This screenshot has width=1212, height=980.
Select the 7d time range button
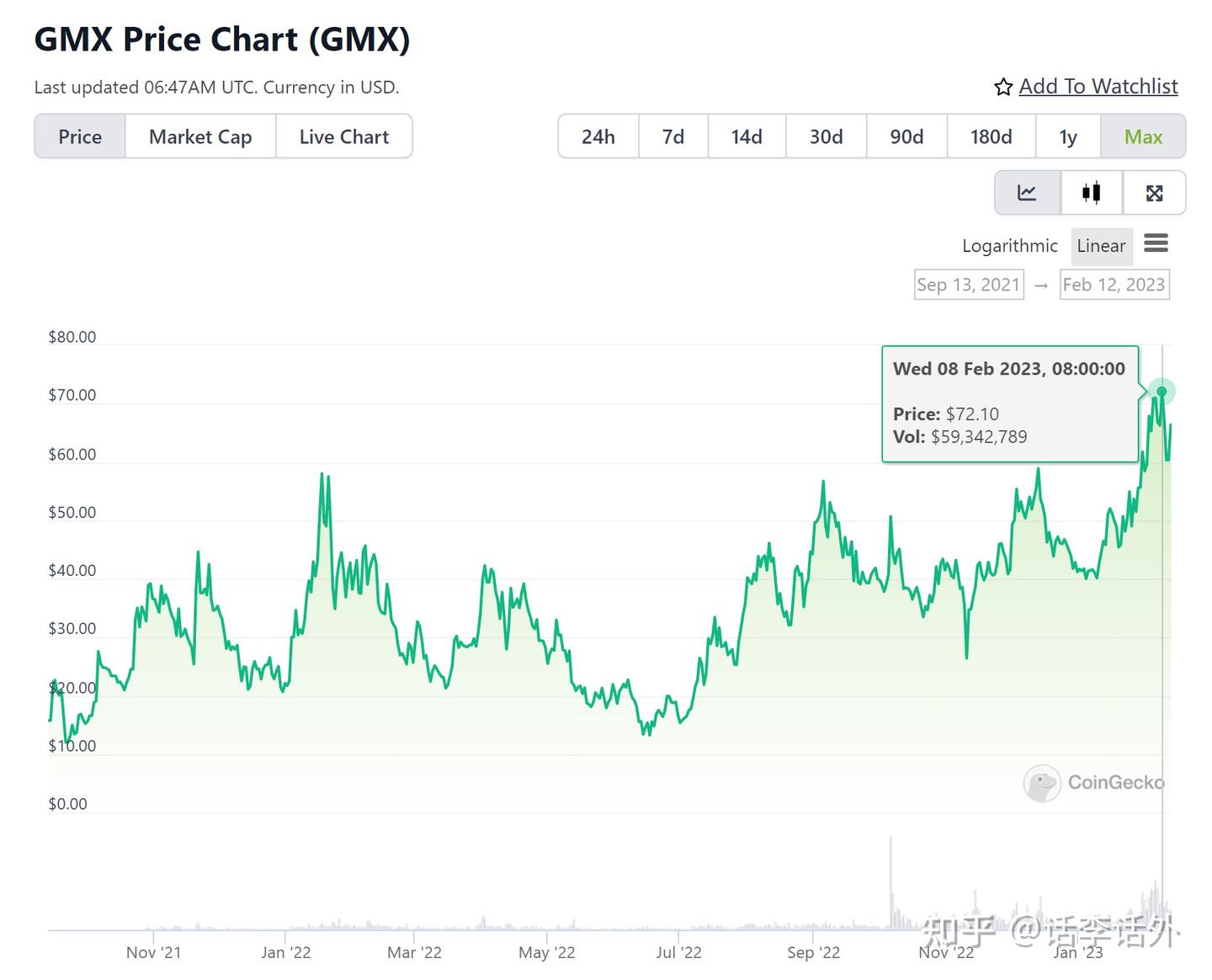pyautogui.click(x=672, y=136)
